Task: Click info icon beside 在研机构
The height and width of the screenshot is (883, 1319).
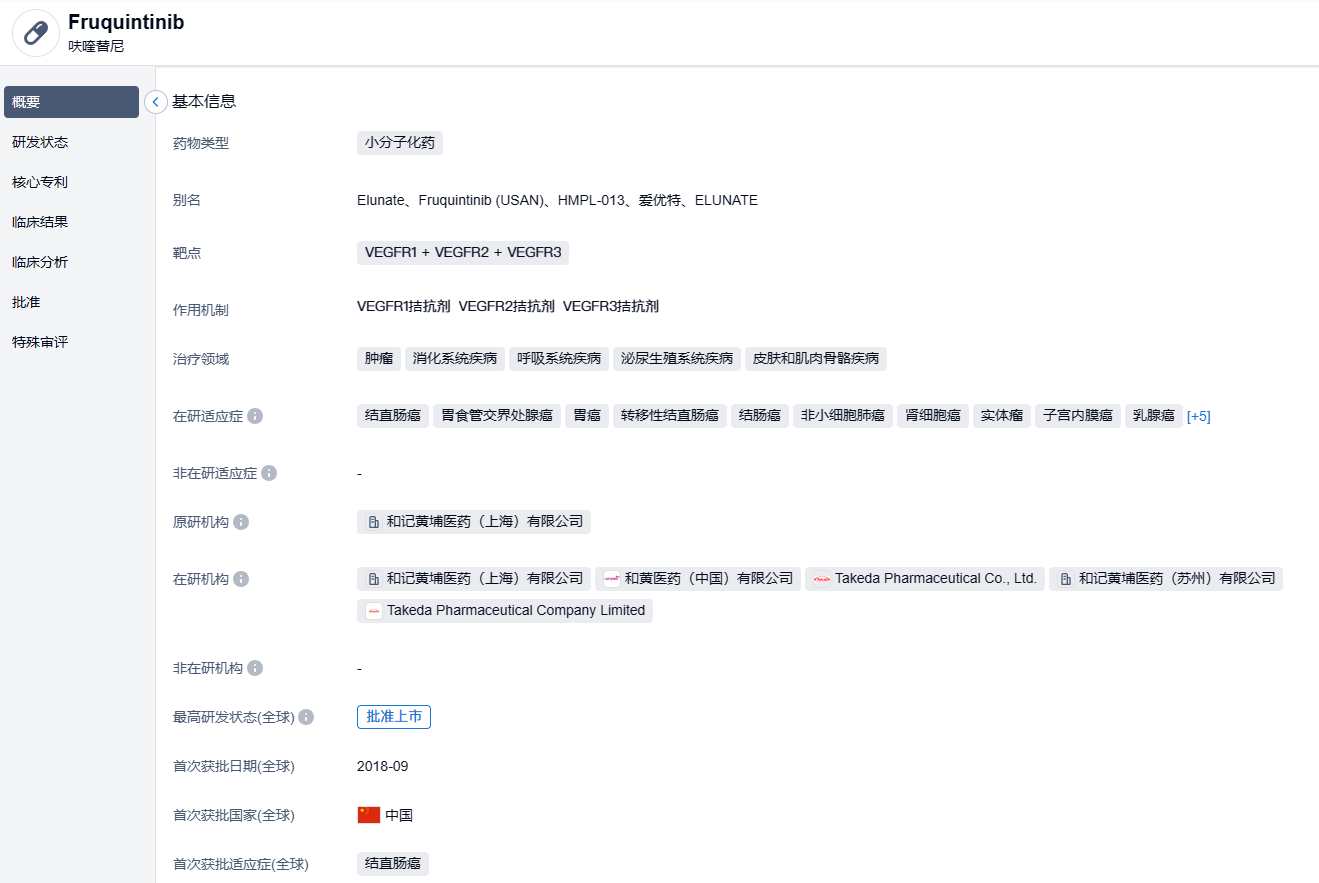Action: pyautogui.click(x=241, y=579)
